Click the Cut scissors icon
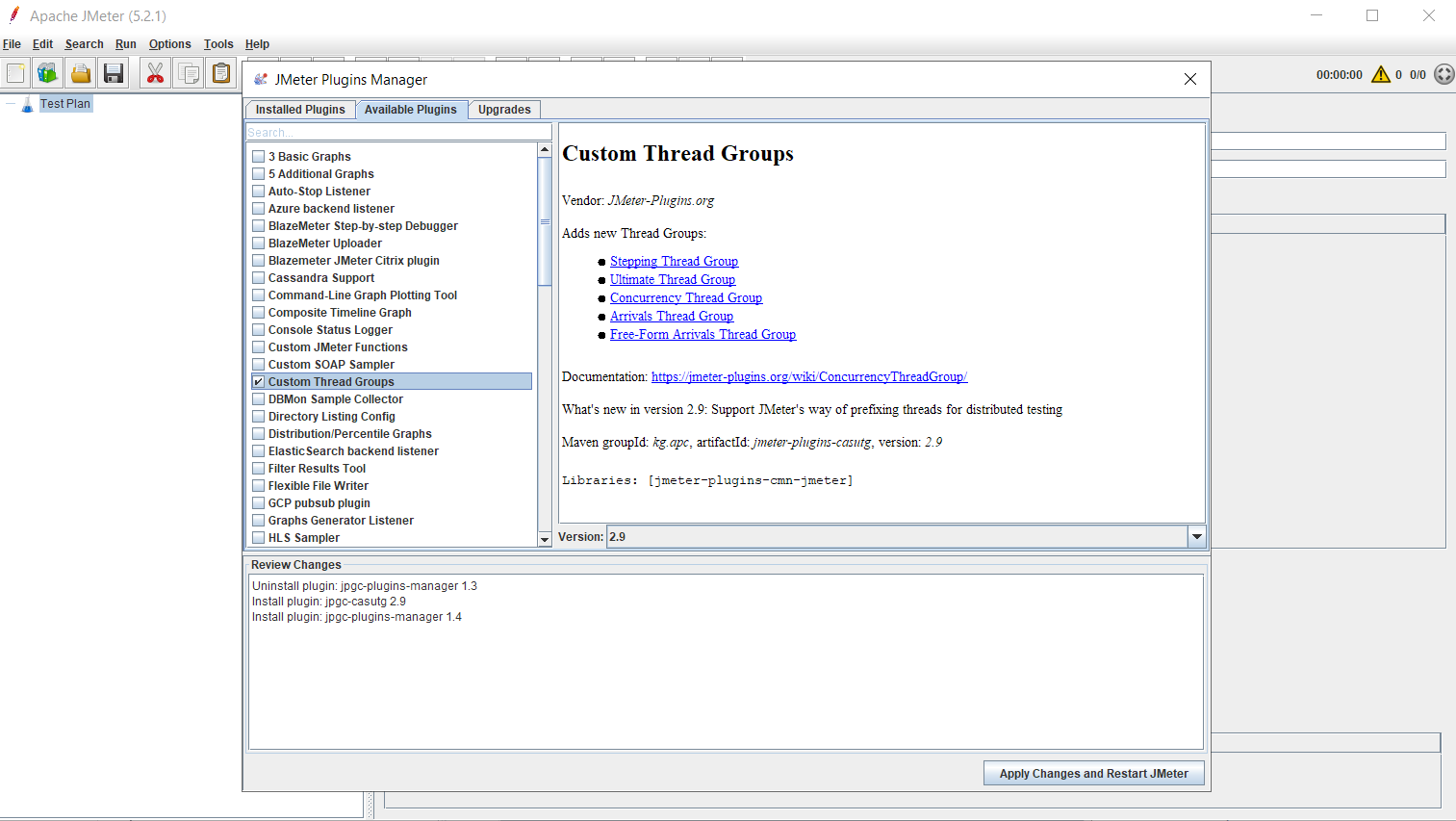Image resolution: width=1456 pixels, height=821 pixels. 155,73
